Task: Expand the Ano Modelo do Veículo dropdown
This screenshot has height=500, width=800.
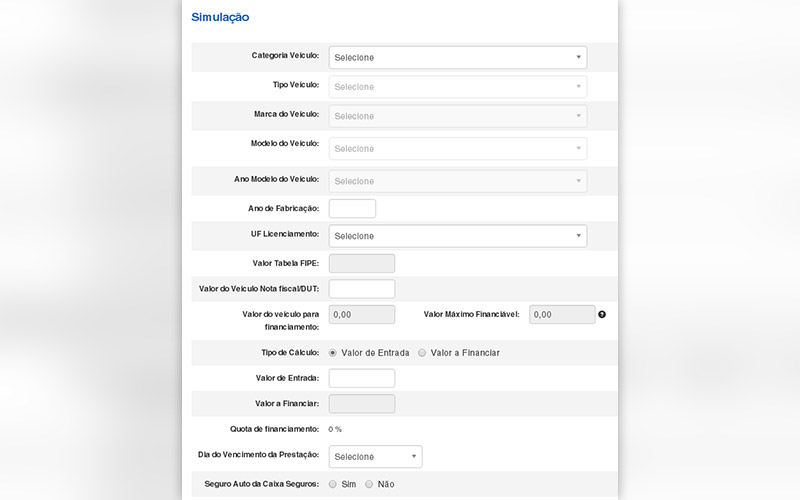Action: (x=457, y=181)
